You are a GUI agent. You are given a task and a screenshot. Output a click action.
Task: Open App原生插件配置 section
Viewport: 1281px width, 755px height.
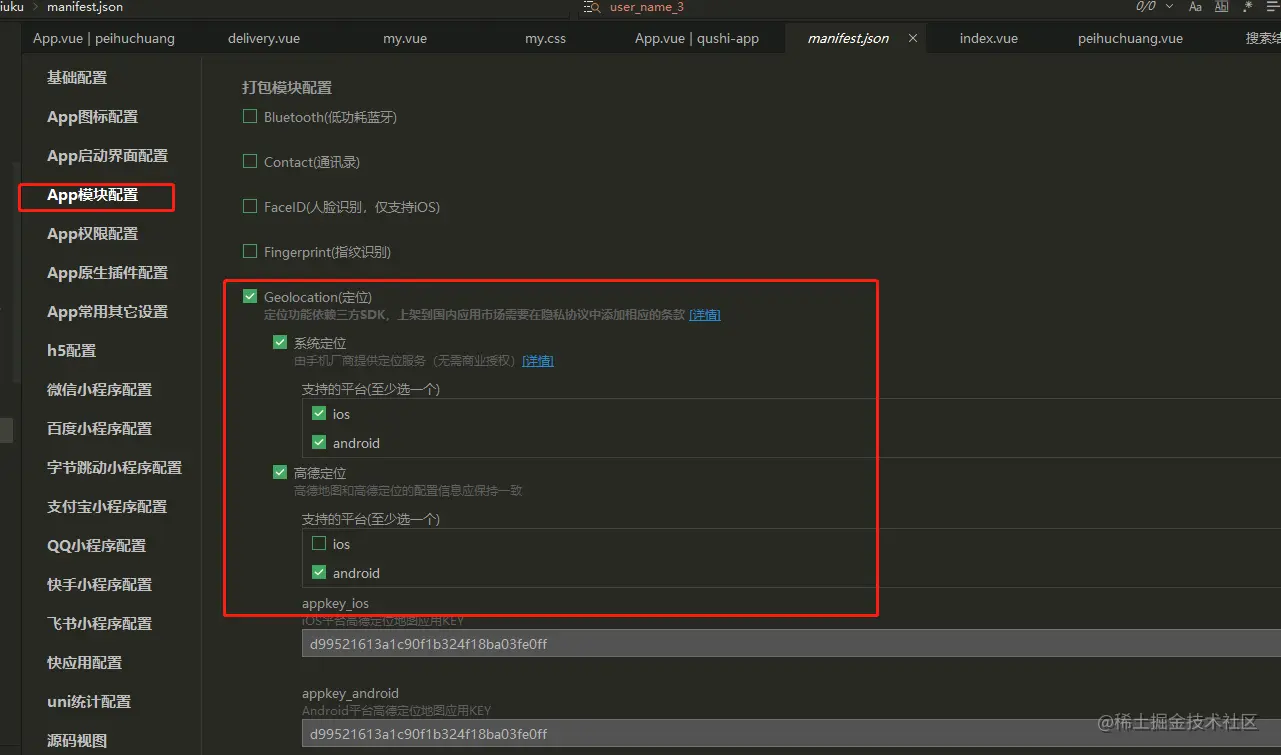pyautogui.click(x=108, y=272)
